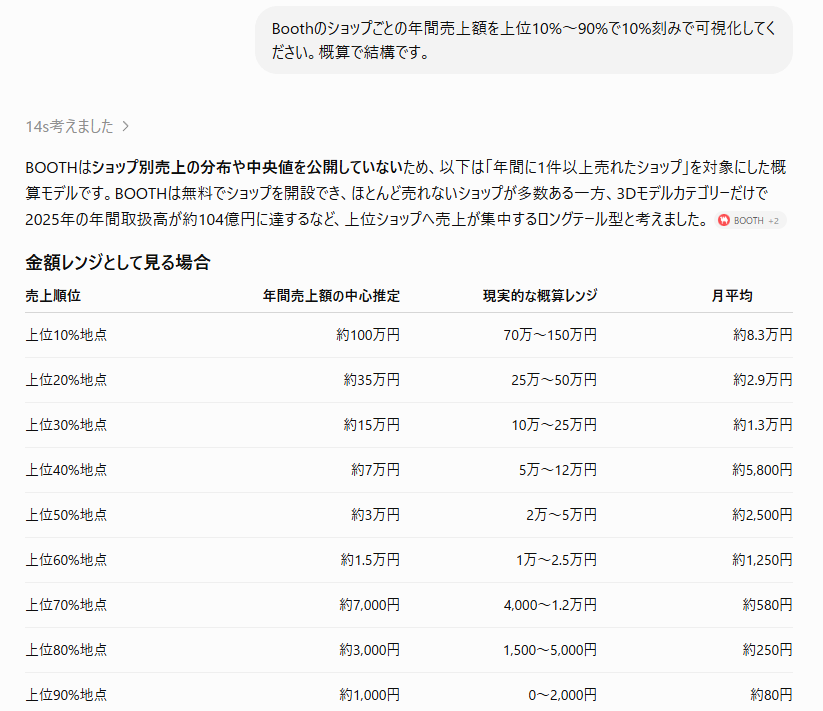The width and height of the screenshot is (823, 711).
Task: Select the cell '約7,000円'
Action: (x=370, y=606)
